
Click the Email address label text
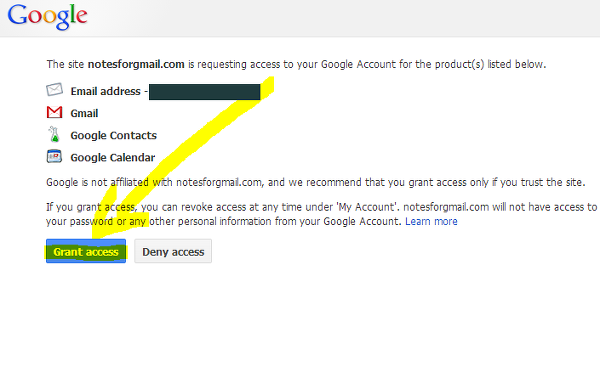click(x=106, y=91)
